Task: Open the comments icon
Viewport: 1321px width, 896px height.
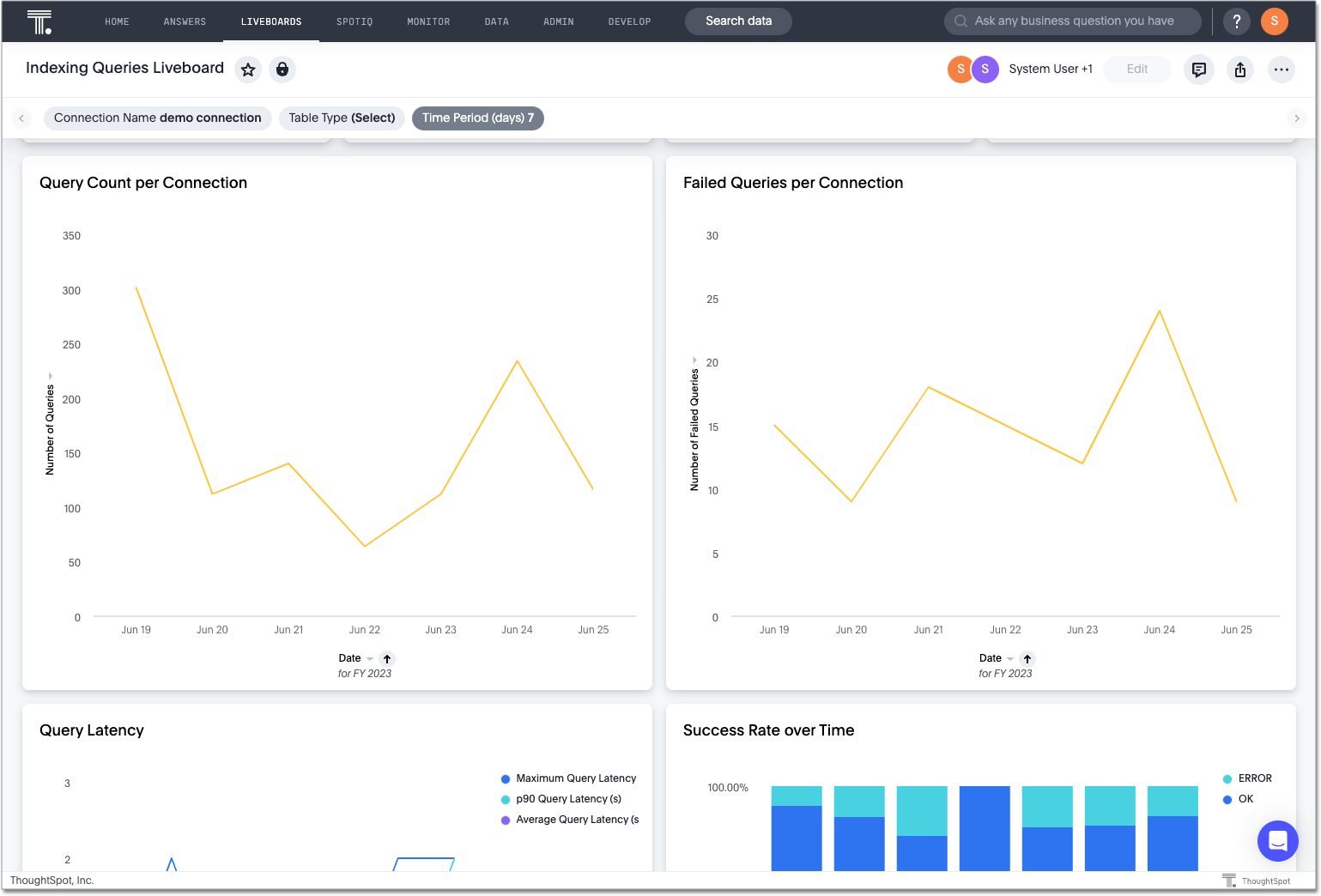Action: (x=1198, y=70)
